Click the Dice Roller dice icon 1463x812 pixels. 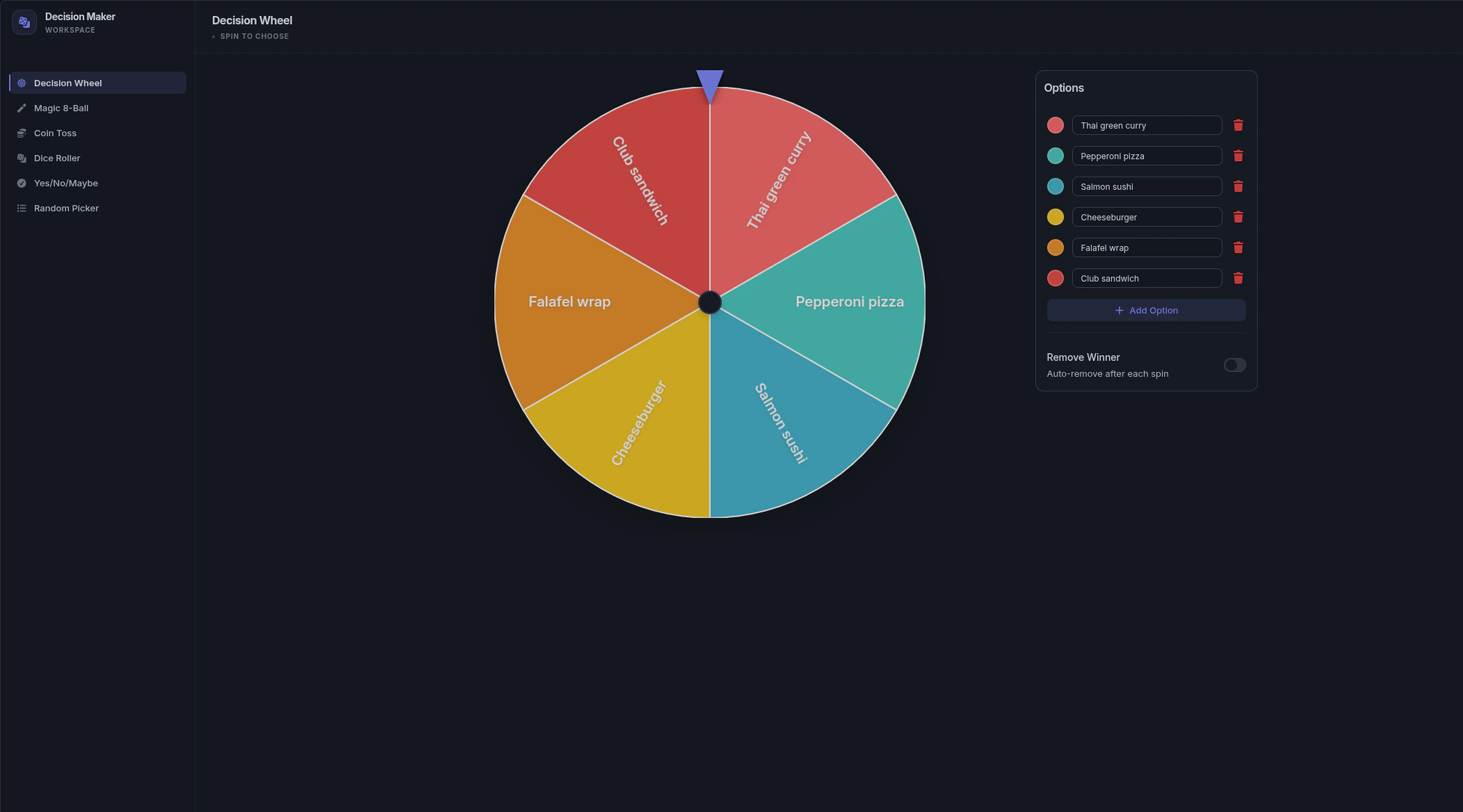22,158
